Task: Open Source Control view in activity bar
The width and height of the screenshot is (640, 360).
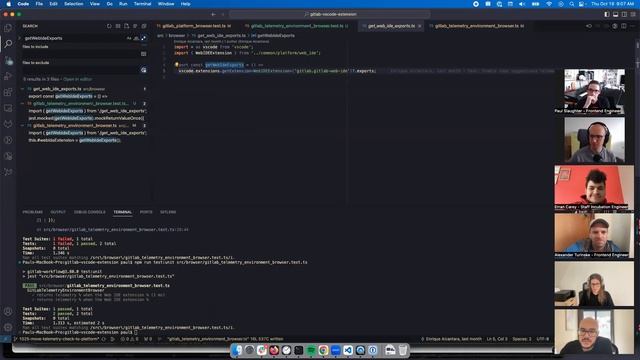Action: (x=8, y=61)
